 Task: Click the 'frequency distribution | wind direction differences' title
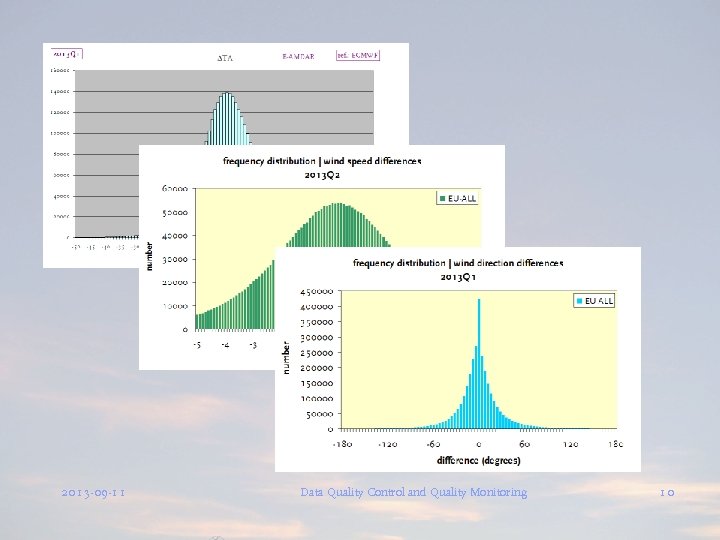[x=458, y=263]
